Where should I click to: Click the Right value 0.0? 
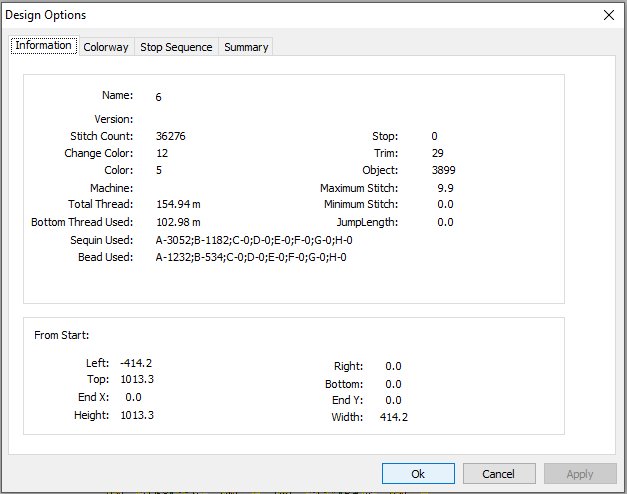point(393,366)
